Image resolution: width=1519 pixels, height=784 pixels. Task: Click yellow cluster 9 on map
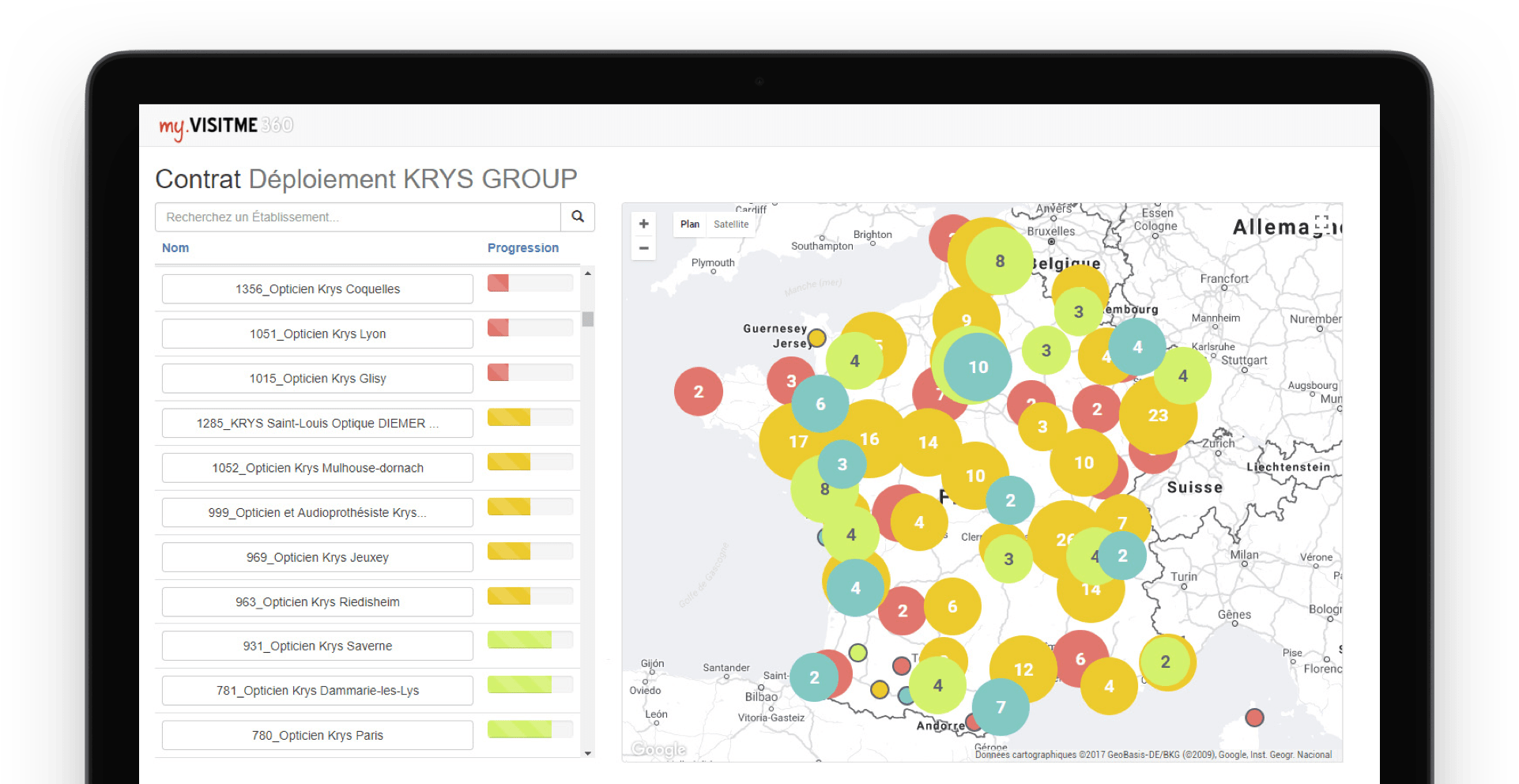point(967,320)
